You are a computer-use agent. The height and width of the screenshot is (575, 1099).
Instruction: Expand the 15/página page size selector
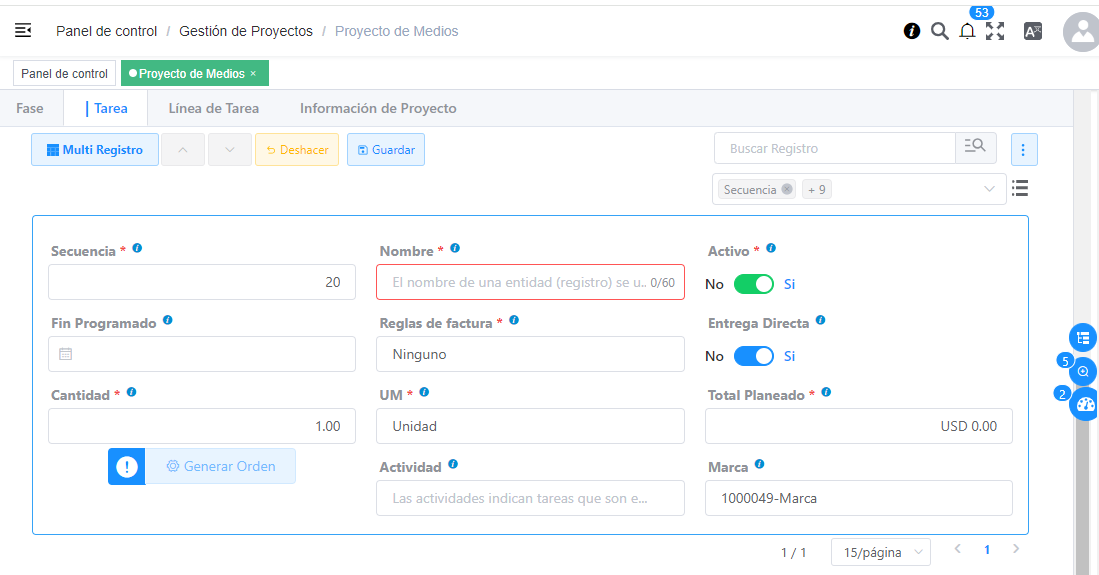click(x=880, y=552)
